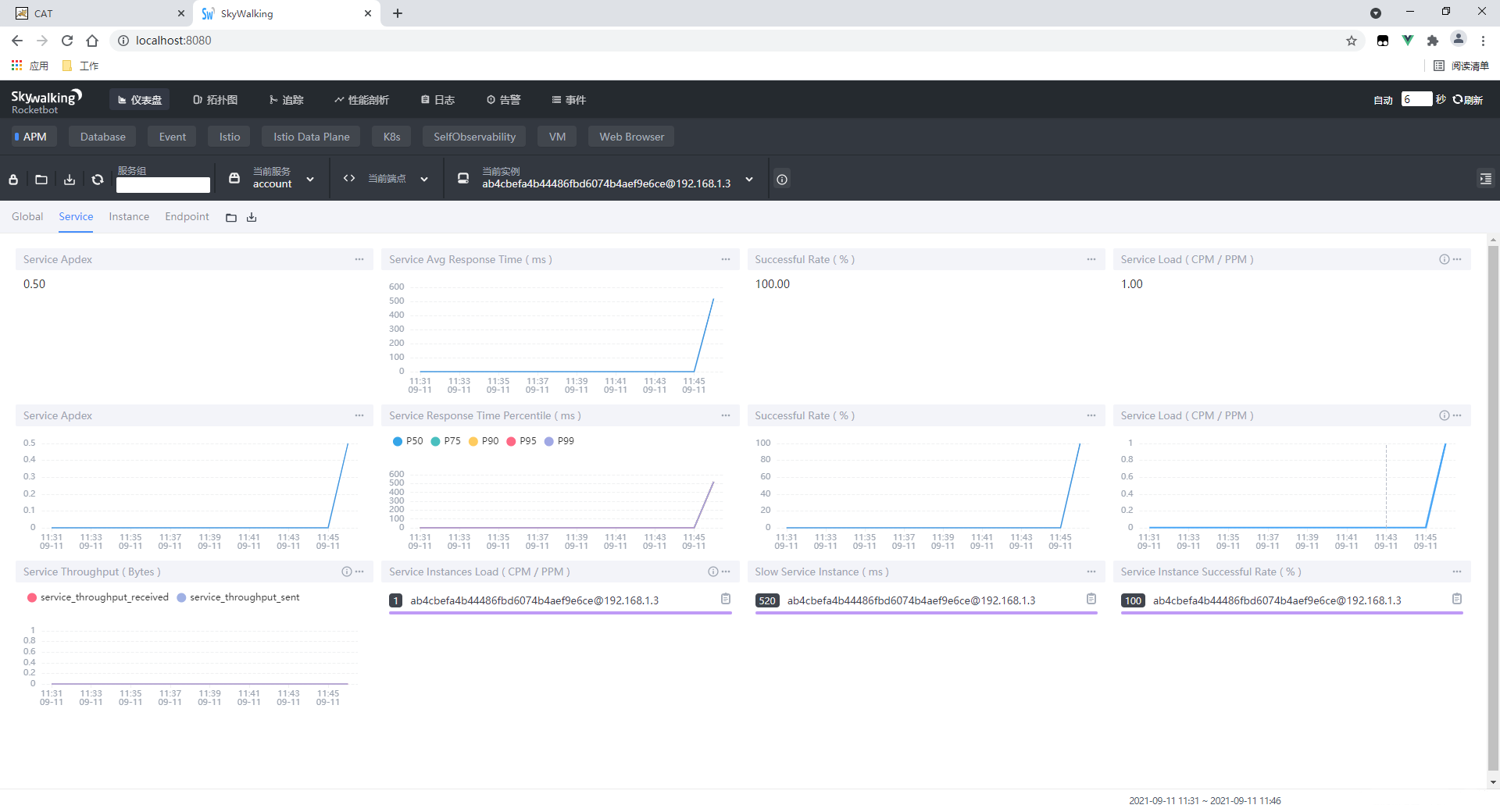Open top Service Load card options menu
Viewport: 1500px width, 812px height.
tap(1457, 259)
